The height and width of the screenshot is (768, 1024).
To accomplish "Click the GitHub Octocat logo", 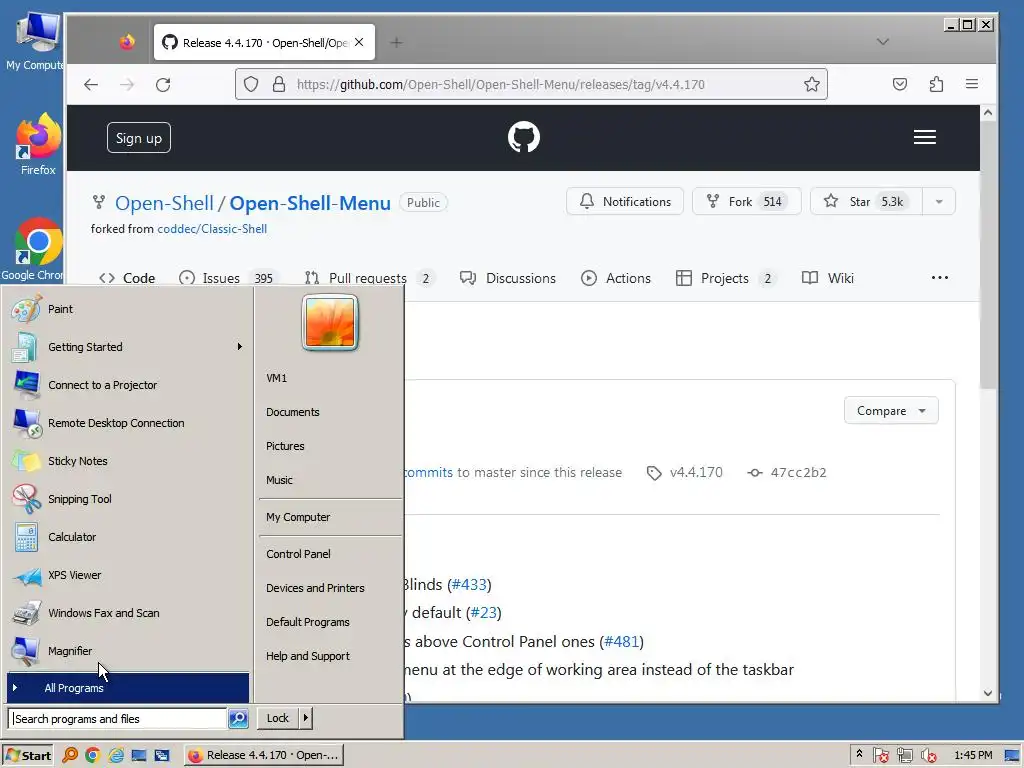I will point(524,137).
